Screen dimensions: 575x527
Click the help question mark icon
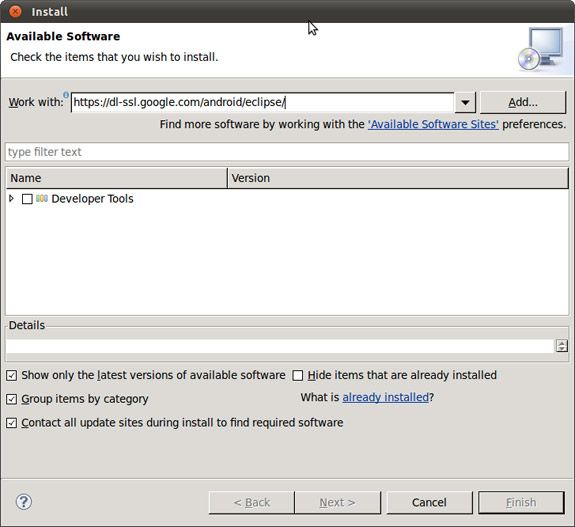24,502
